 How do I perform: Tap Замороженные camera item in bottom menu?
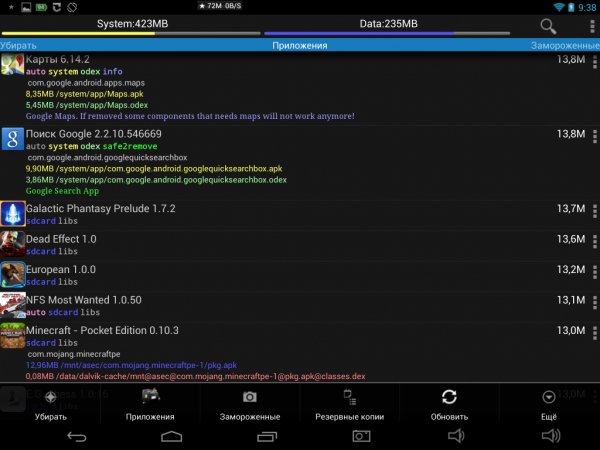249,404
